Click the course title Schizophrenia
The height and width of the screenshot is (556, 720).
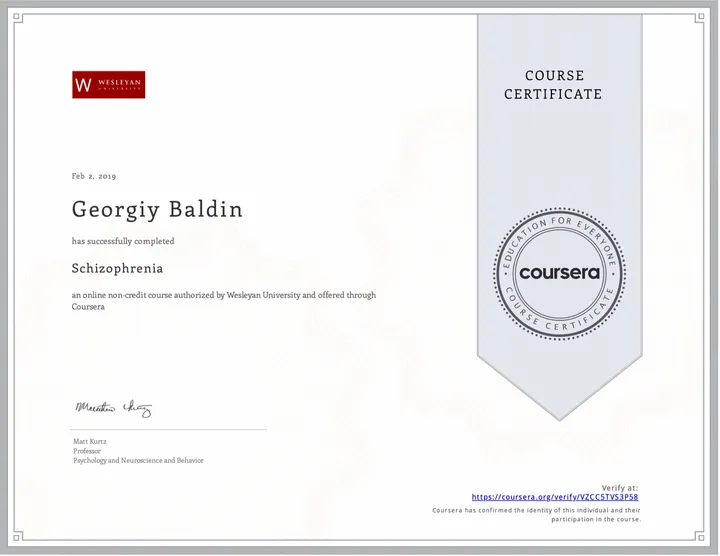pyautogui.click(x=118, y=269)
